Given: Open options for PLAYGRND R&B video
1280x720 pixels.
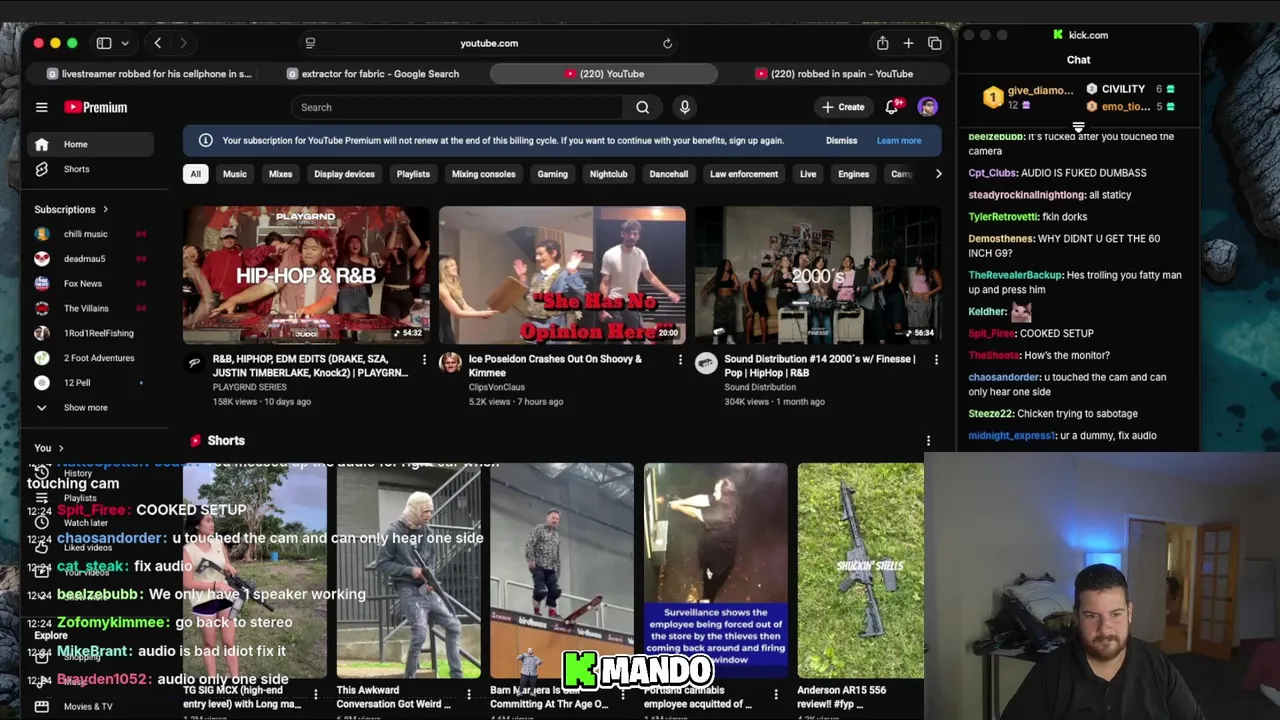Looking at the screenshot, I should pyautogui.click(x=424, y=360).
